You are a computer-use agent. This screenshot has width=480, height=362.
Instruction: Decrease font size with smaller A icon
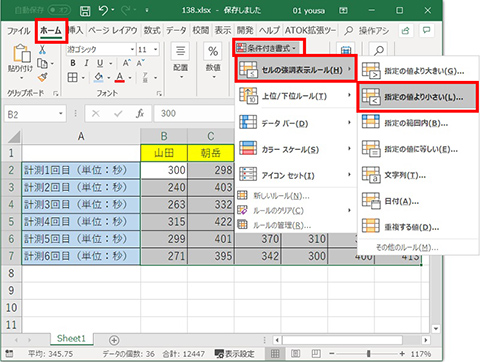[140, 63]
